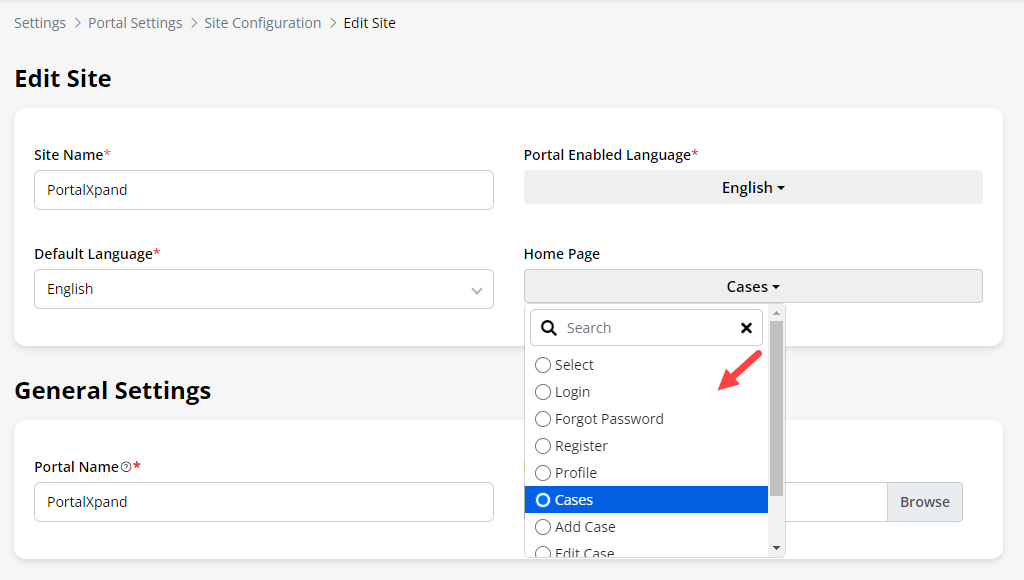The height and width of the screenshot is (580, 1024).
Task: Select the Register radio option
Action: tap(543, 446)
